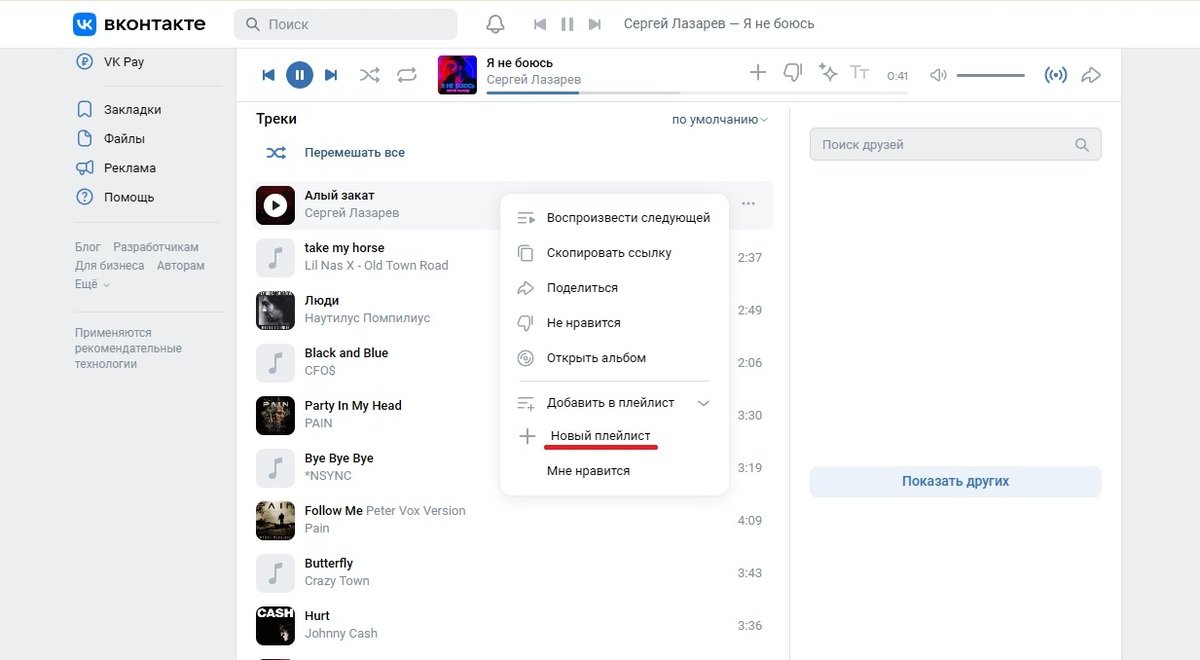Click artist 'Crazy Town'

(337, 581)
